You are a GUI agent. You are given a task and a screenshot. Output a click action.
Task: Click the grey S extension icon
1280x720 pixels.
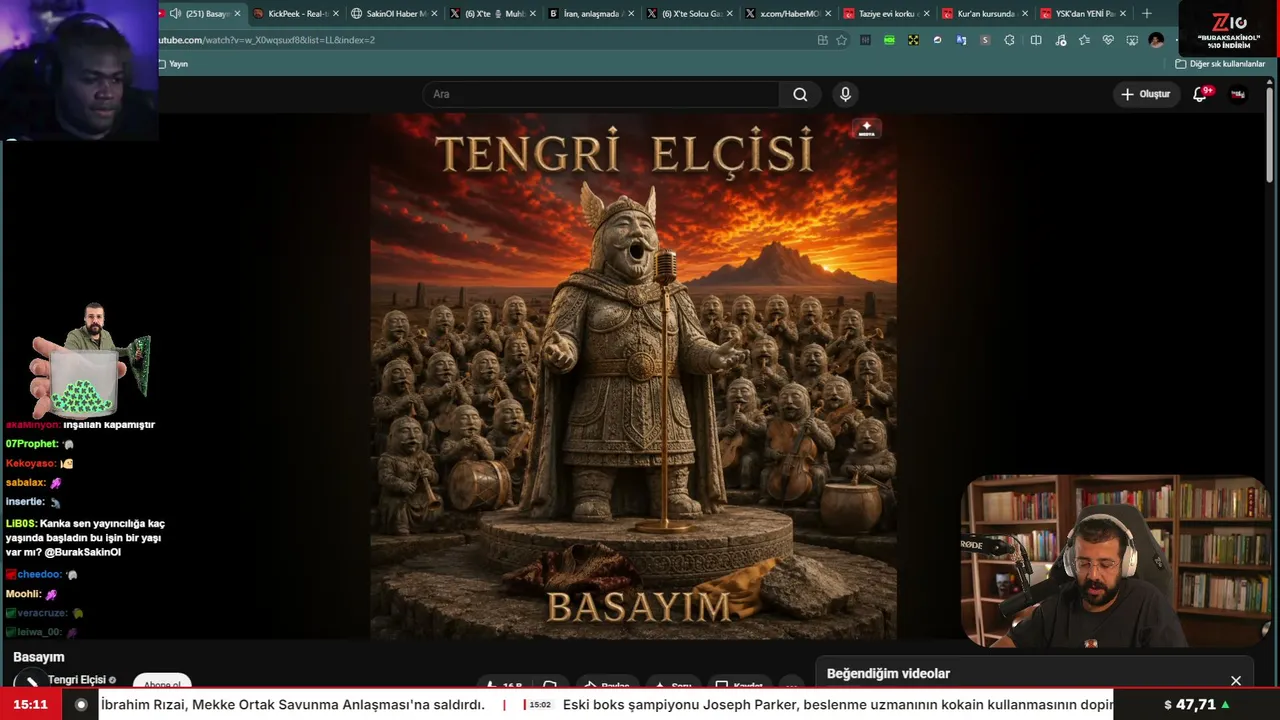(985, 40)
